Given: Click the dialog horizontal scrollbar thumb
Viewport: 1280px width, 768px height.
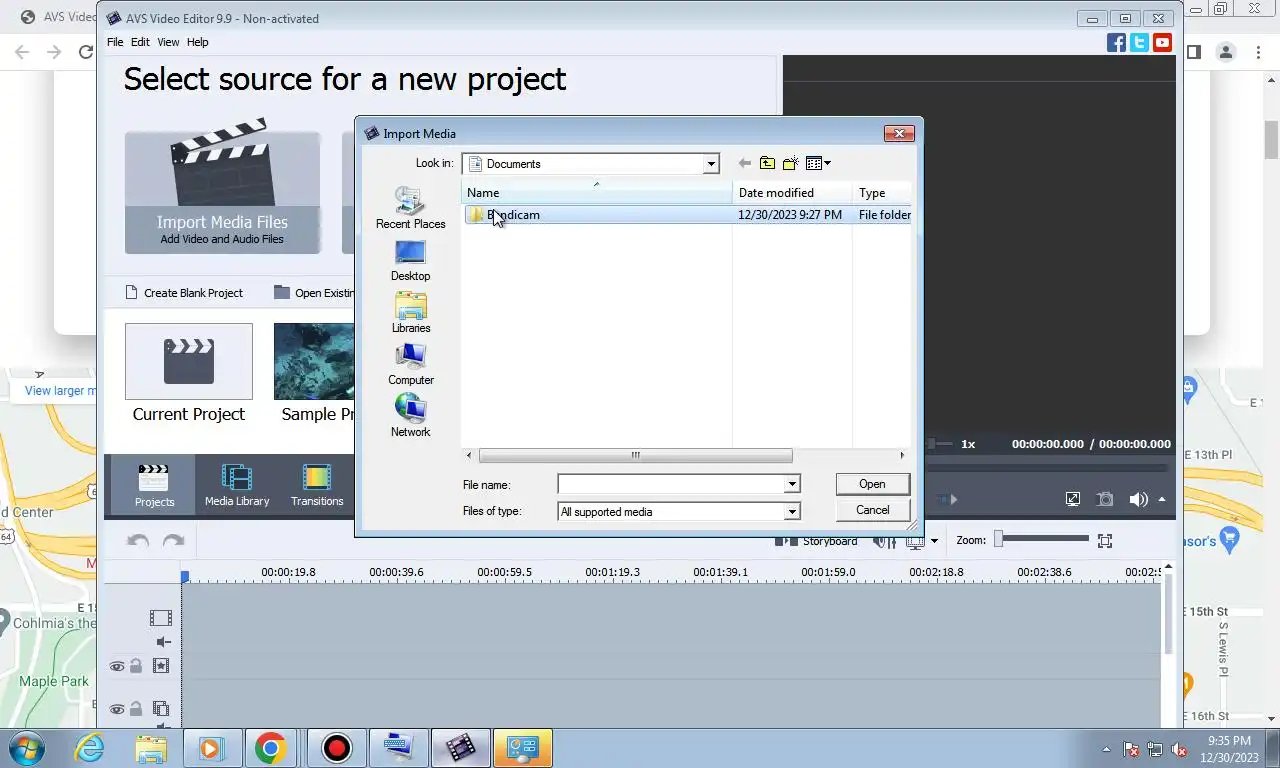Looking at the screenshot, I should click(635, 455).
